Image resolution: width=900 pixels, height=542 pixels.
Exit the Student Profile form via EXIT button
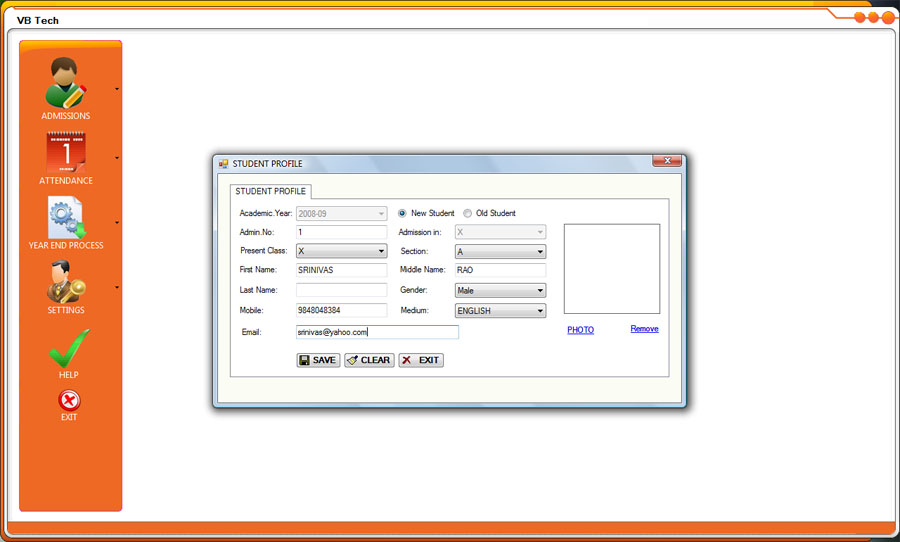pyautogui.click(x=421, y=360)
